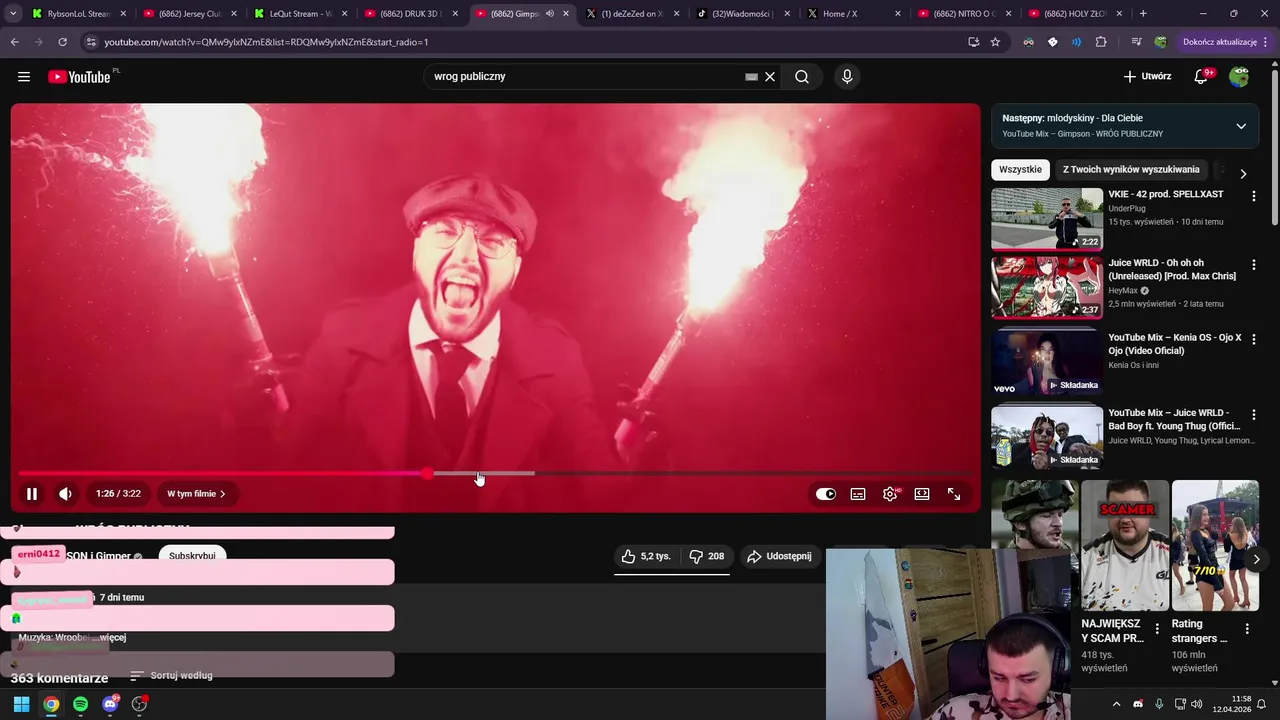The height and width of the screenshot is (720, 1280).
Task: Open options menu for VKIE - 42 video
Action: tap(1253, 196)
